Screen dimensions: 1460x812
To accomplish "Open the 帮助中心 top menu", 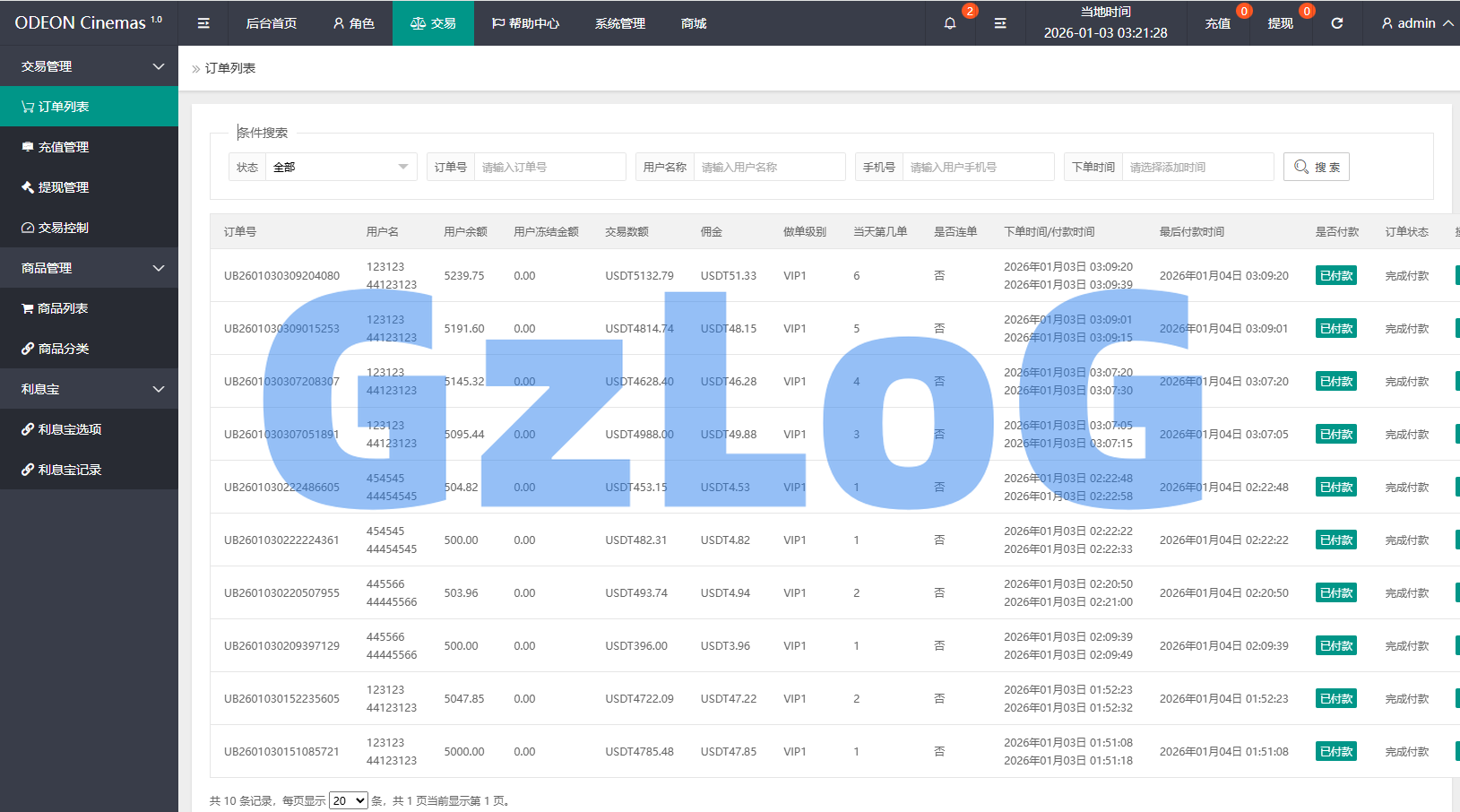I will click(x=525, y=23).
